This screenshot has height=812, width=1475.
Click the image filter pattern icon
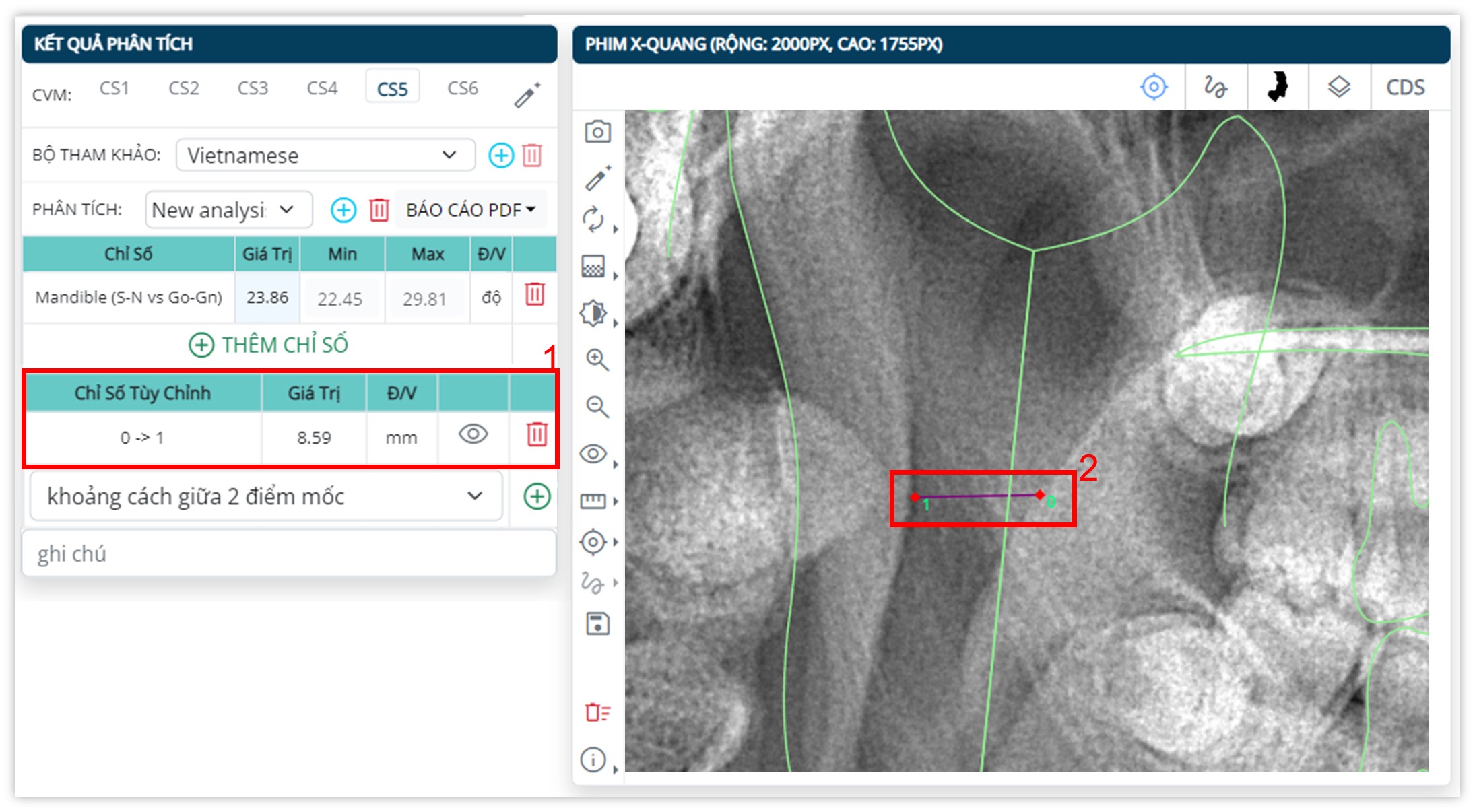[593, 267]
